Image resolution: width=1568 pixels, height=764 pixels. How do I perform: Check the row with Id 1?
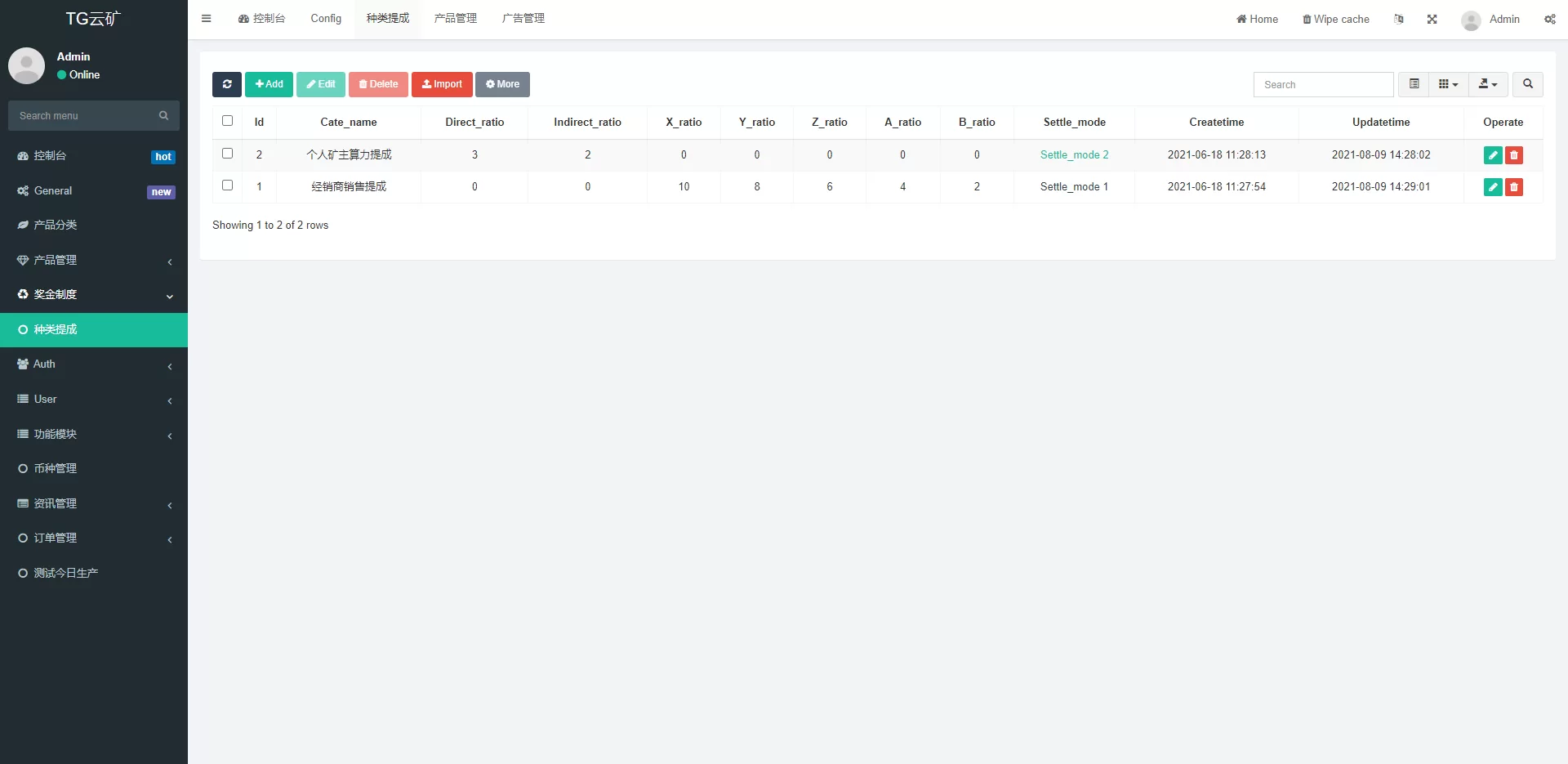[227, 185]
